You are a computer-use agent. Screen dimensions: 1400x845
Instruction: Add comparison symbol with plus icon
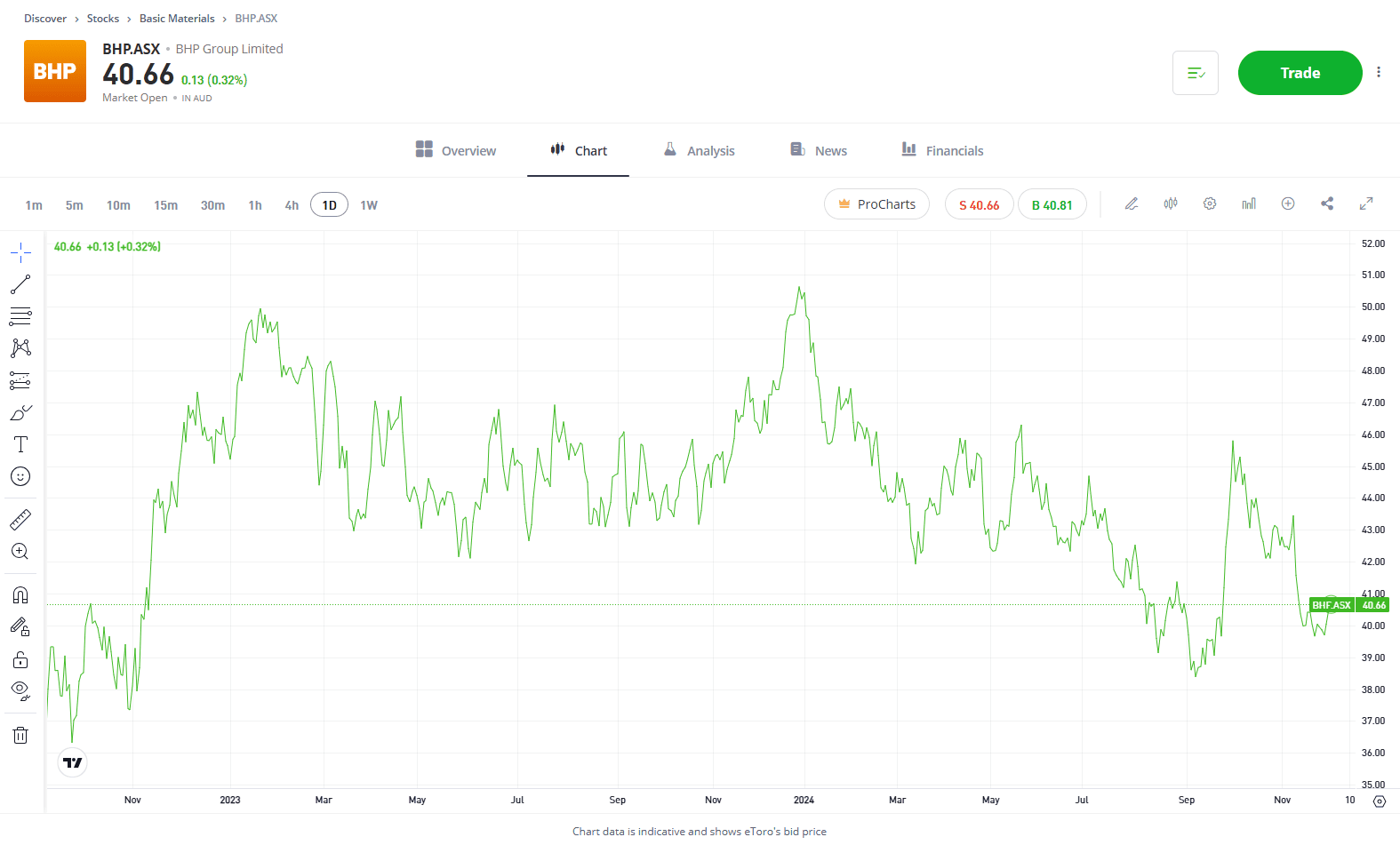pyautogui.click(x=1288, y=203)
